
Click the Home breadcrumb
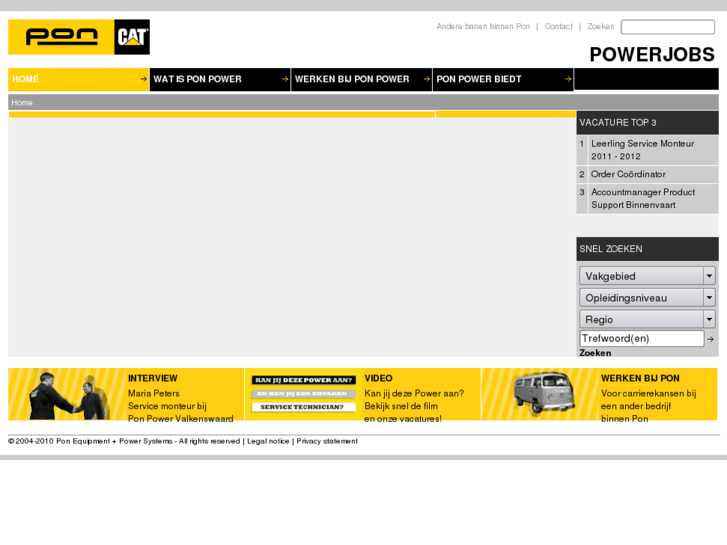coord(22,103)
